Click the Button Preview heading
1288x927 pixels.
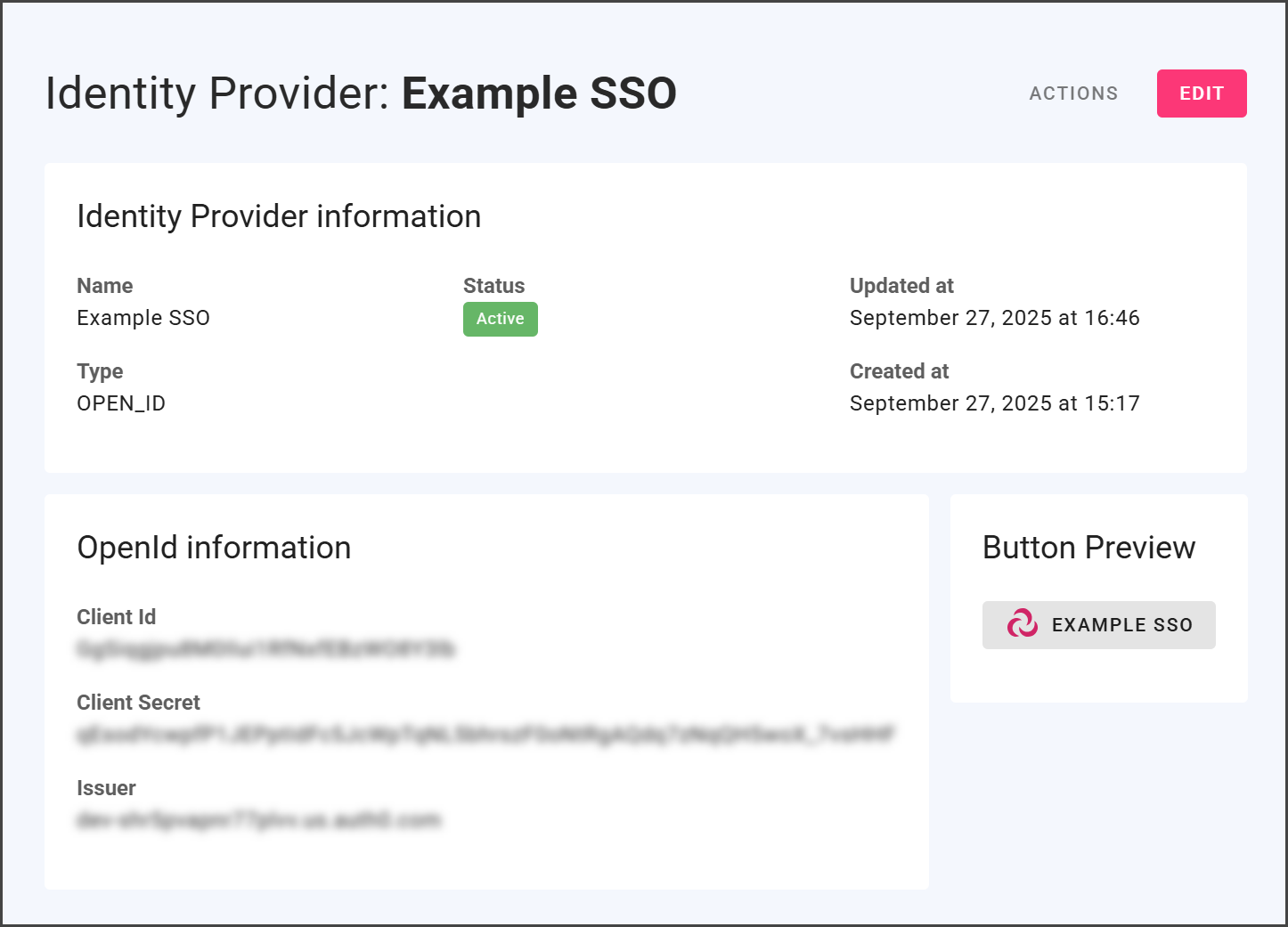1088,548
